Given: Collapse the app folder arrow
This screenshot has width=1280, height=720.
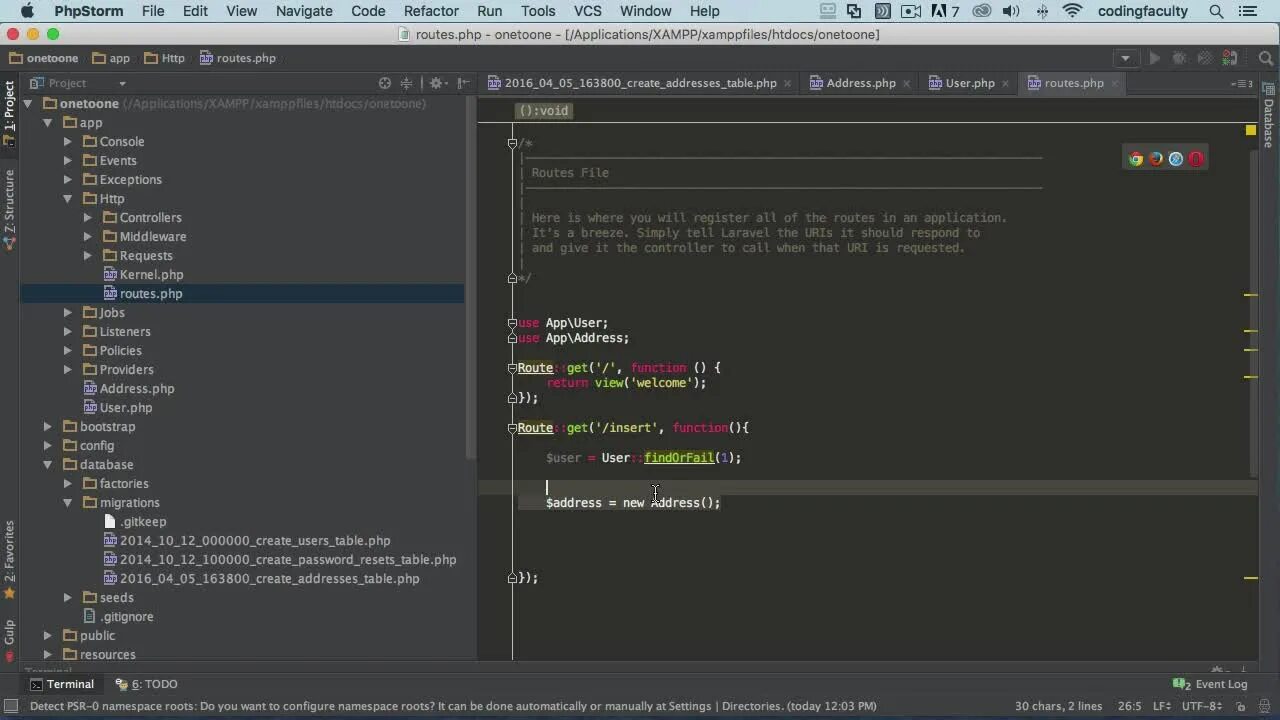Looking at the screenshot, I should [48, 123].
